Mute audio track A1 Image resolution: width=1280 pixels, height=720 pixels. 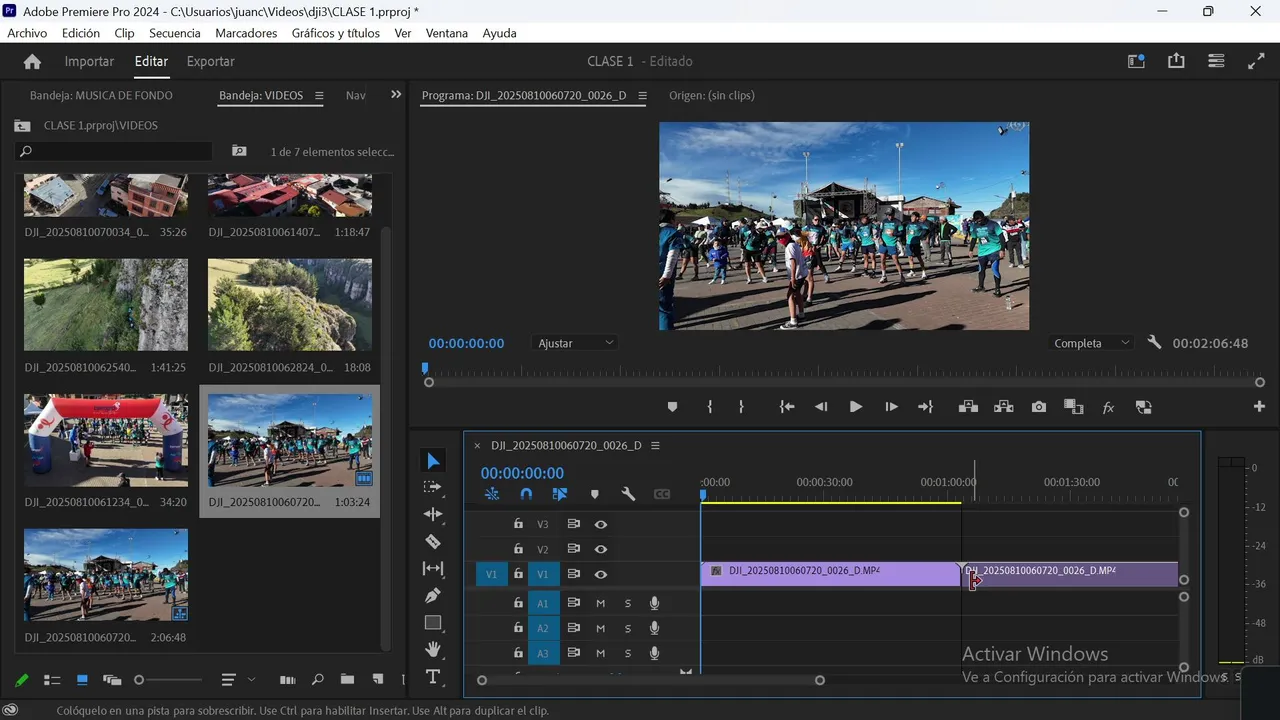coord(601,603)
